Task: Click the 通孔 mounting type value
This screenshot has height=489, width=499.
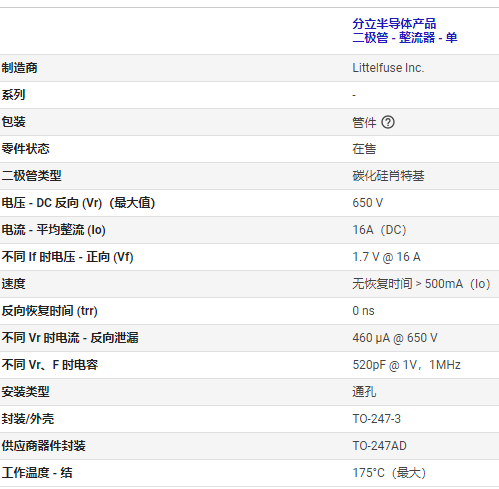Action: click(364, 392)
